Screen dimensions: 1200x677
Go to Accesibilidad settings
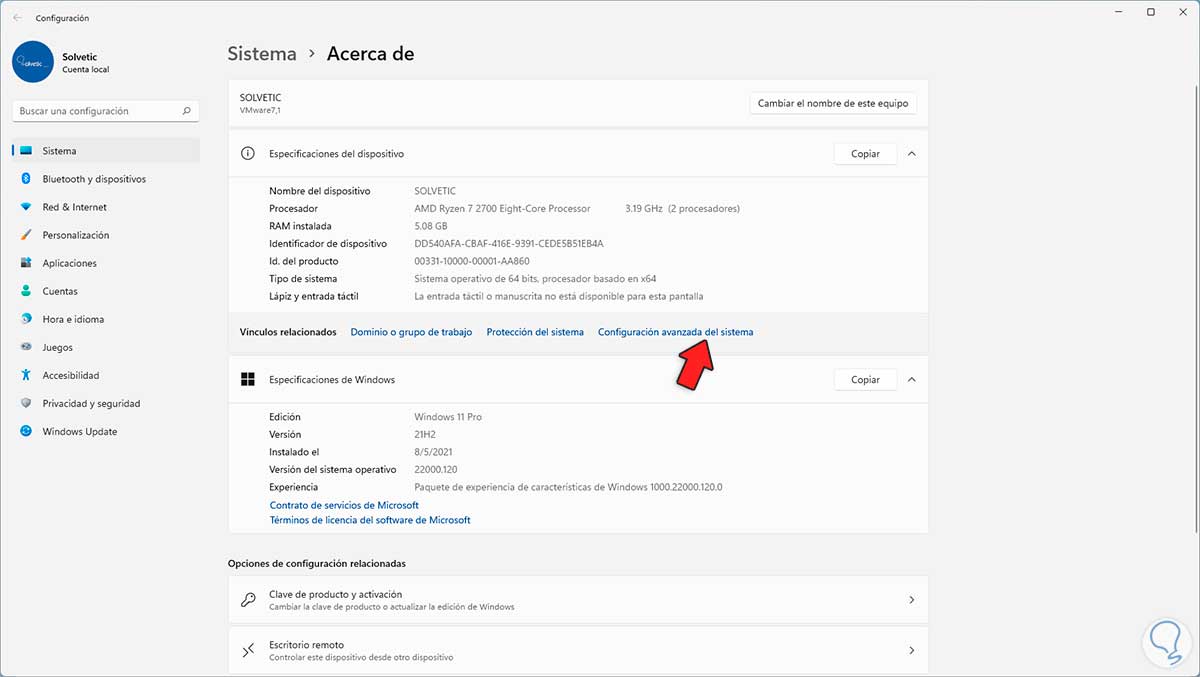point(106,375)
